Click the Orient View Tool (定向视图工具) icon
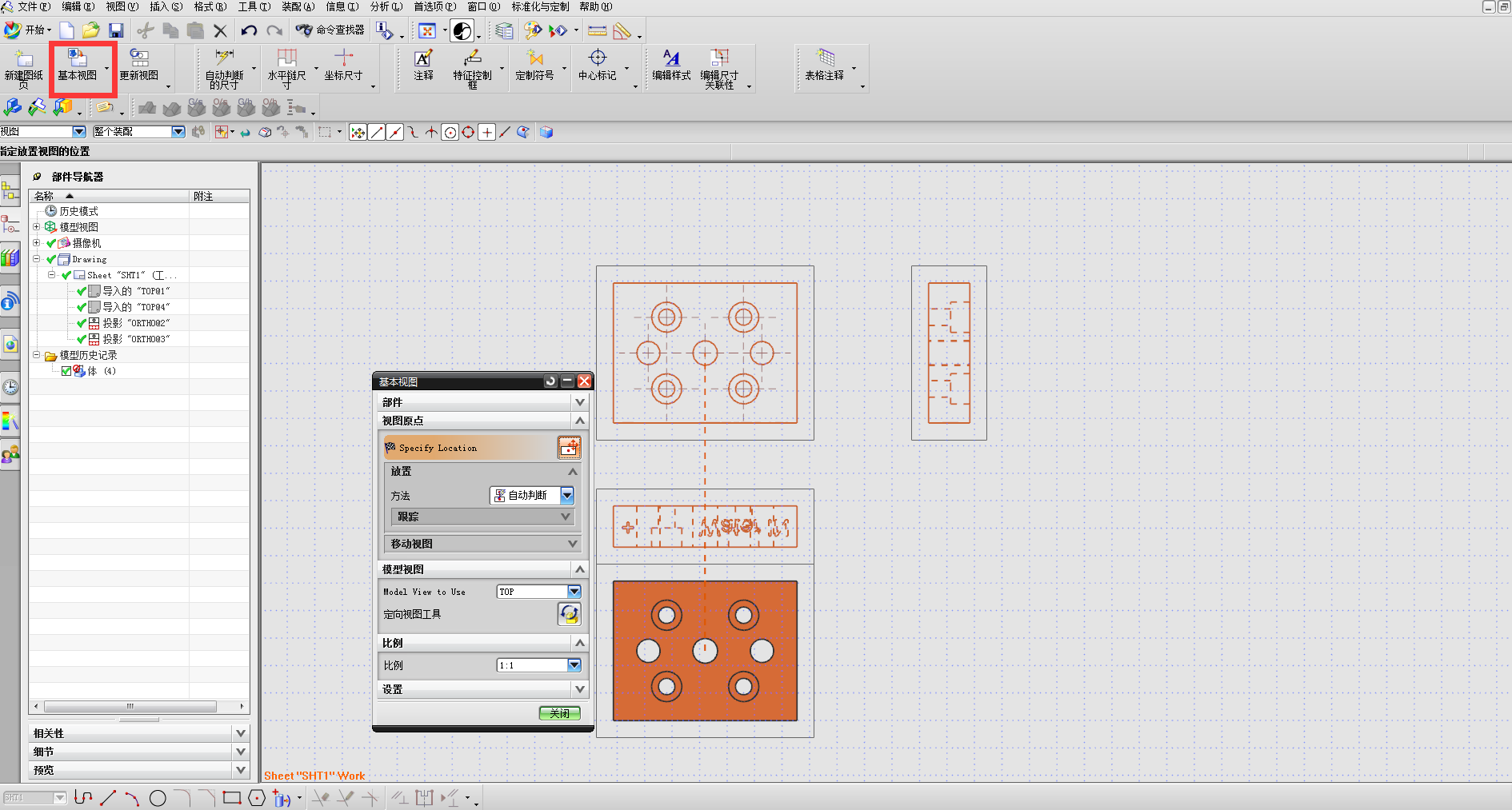Viewport: 1512px width, 810px height. (x=569, y=614)
